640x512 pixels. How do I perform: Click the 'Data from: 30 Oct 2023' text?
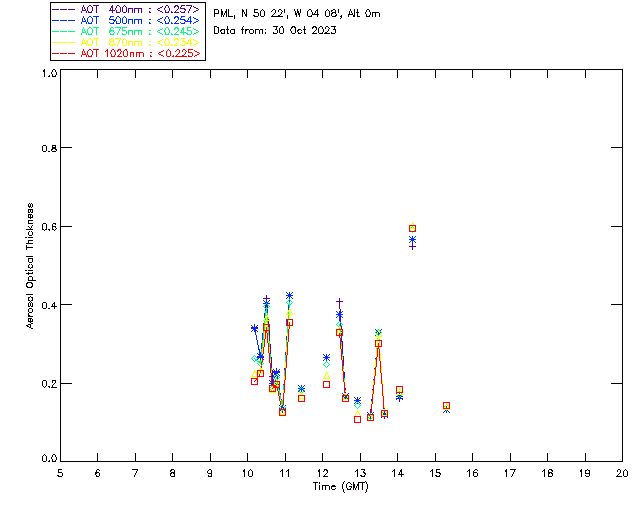(x=275, y=31)
